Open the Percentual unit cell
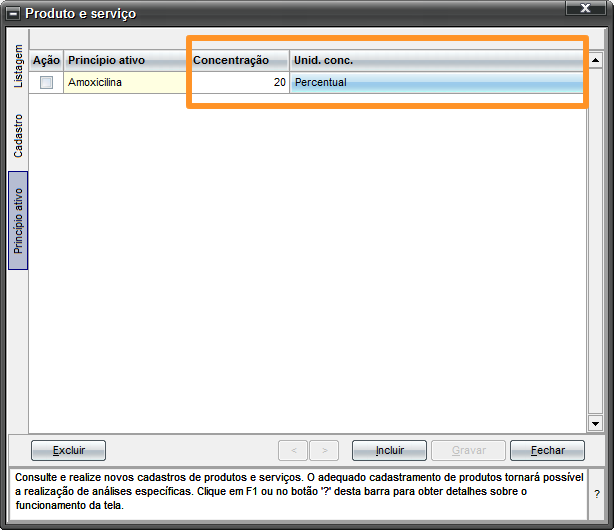The height and width of the screenshot is (530, 614). (x=437, y=82)
